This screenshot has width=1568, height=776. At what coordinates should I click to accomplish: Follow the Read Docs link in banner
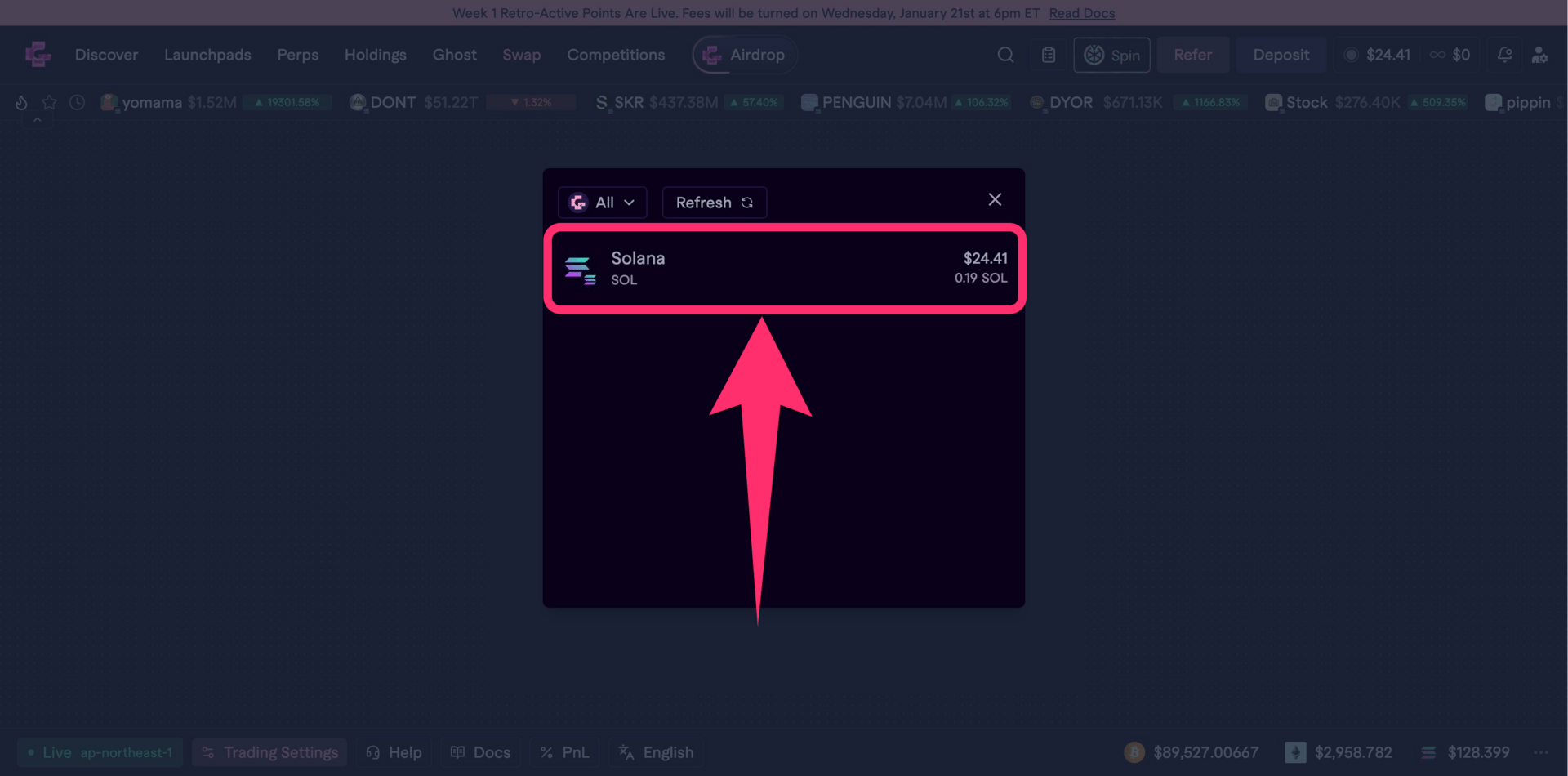1082,13
